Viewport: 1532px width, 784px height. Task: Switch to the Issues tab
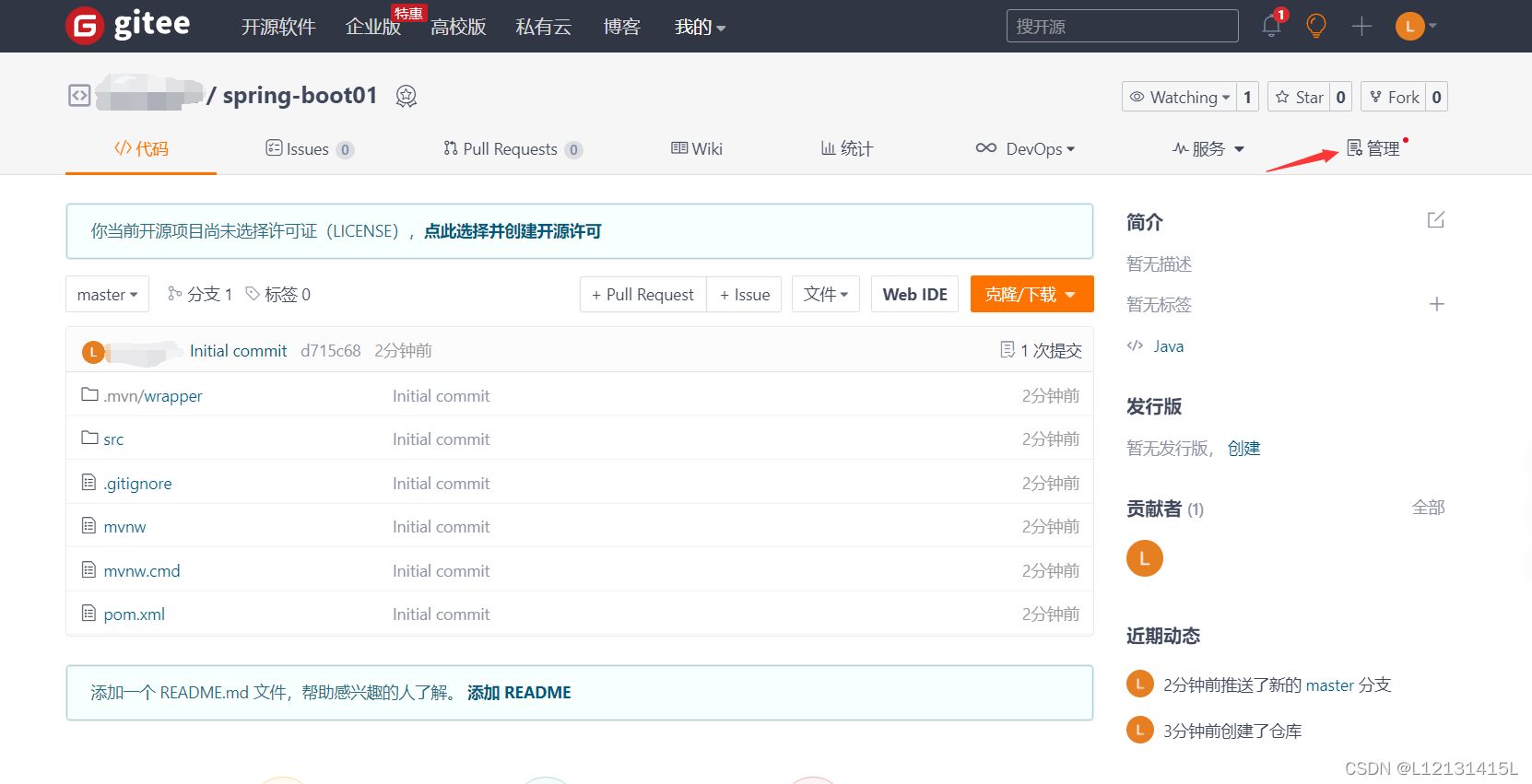[x=310, y=148]
